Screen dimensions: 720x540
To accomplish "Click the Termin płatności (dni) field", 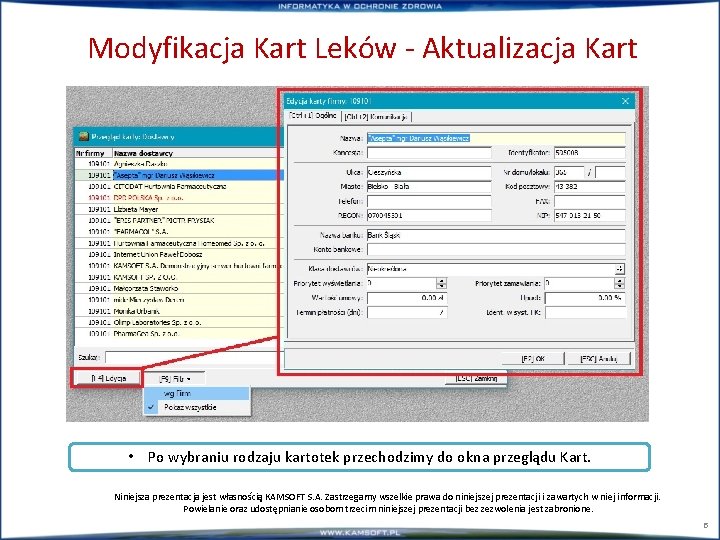I will (407, 313).
